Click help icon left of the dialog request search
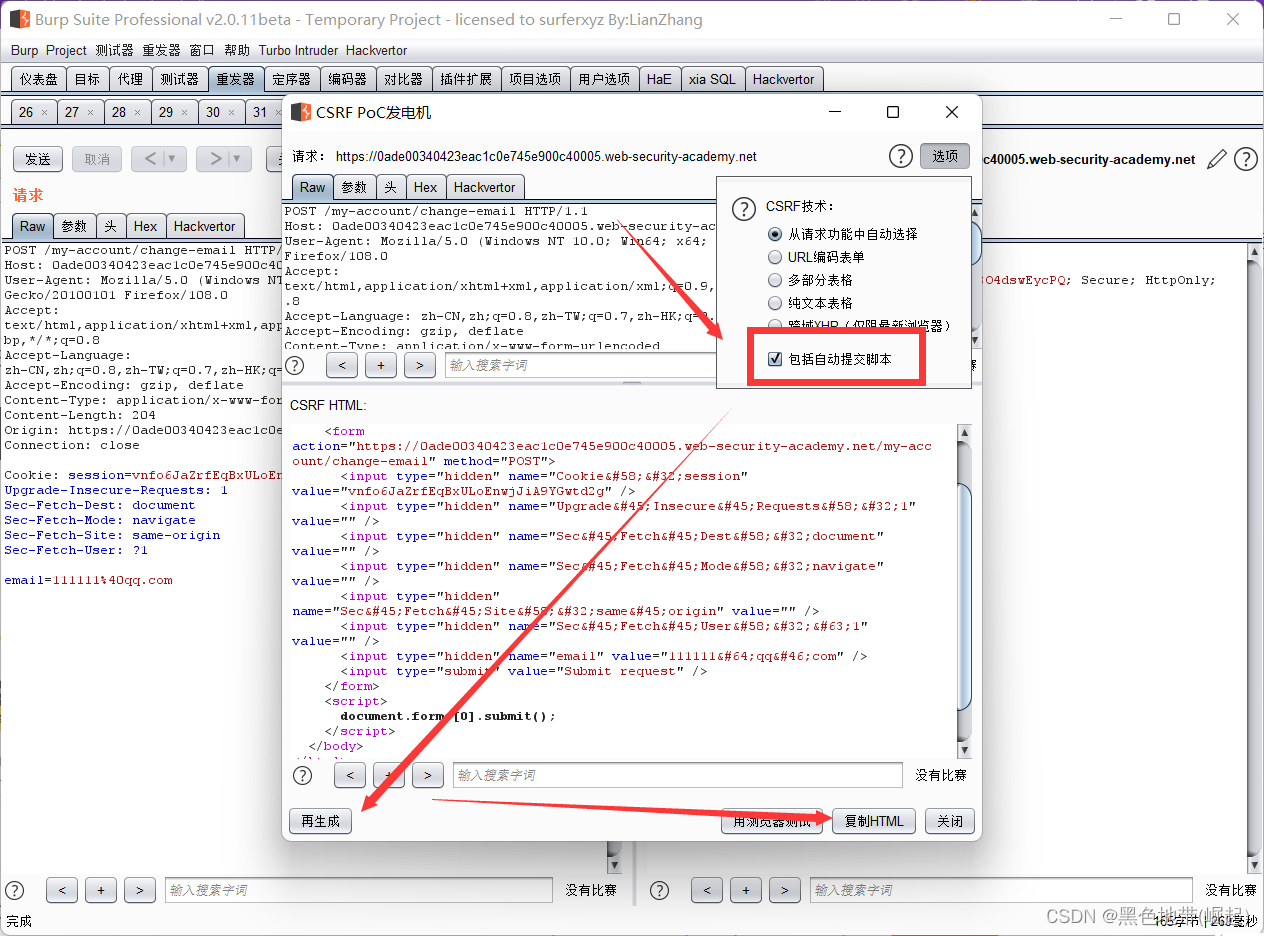The image size is (1264, 936). (295, 365)
